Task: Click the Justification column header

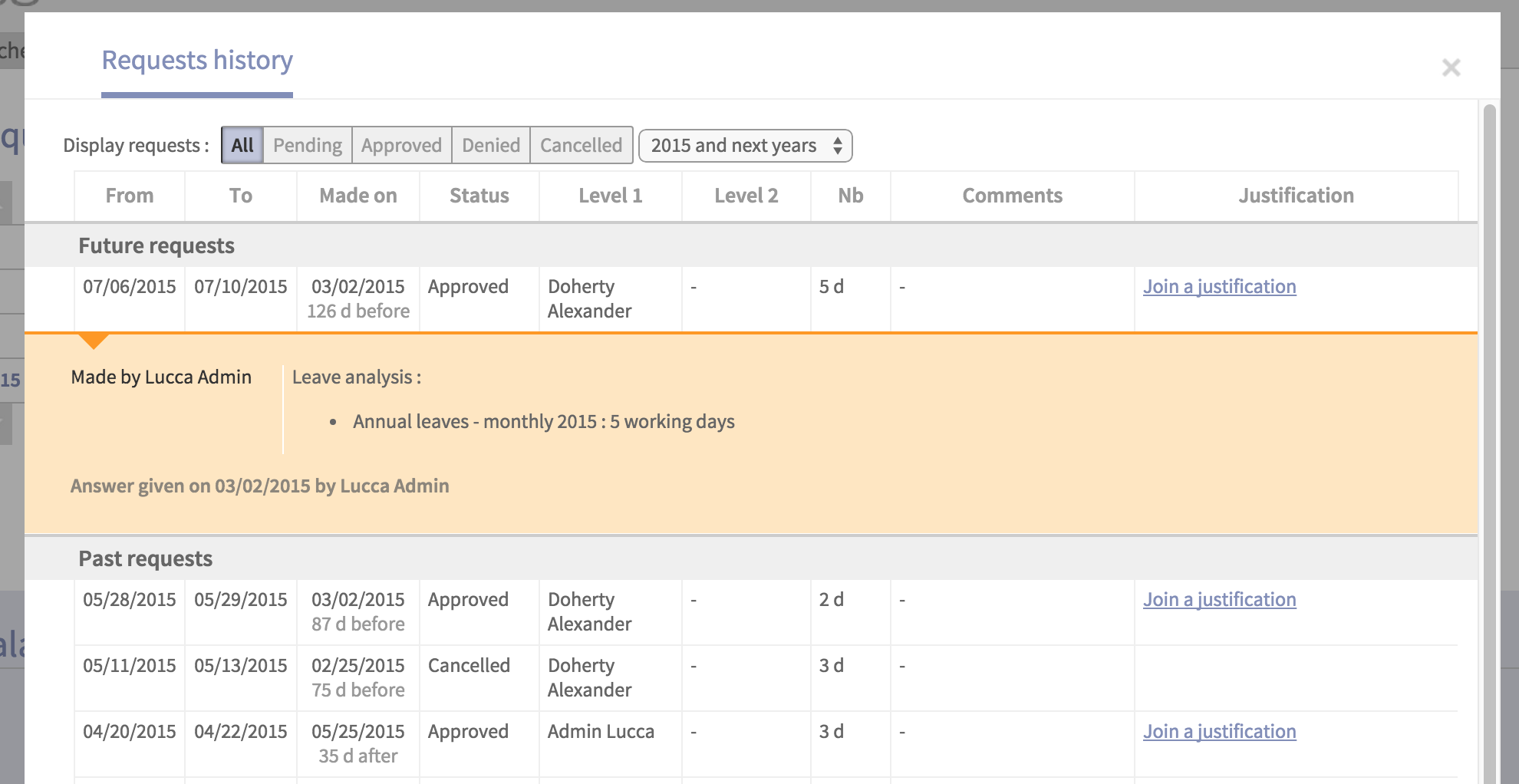Action: pos(1297,196)
